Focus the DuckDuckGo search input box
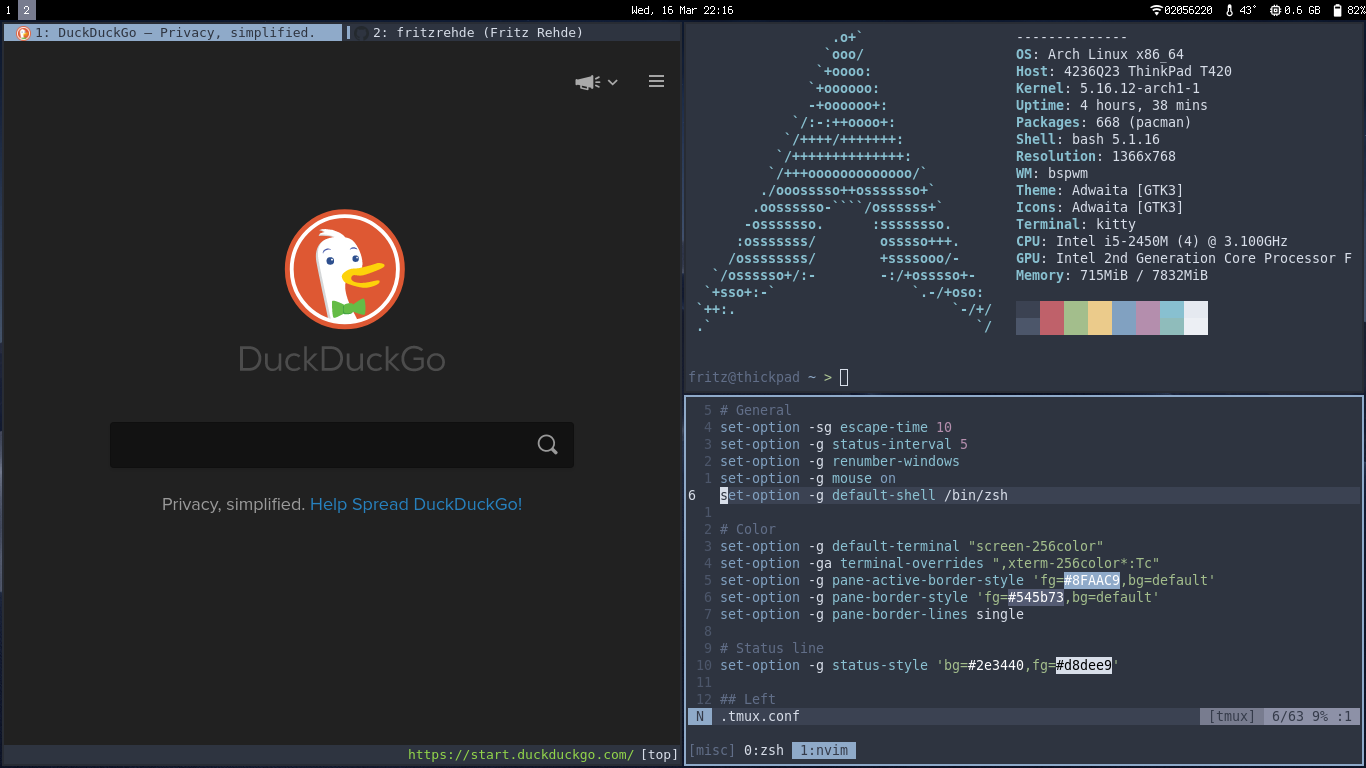 [x=342, y=444]
